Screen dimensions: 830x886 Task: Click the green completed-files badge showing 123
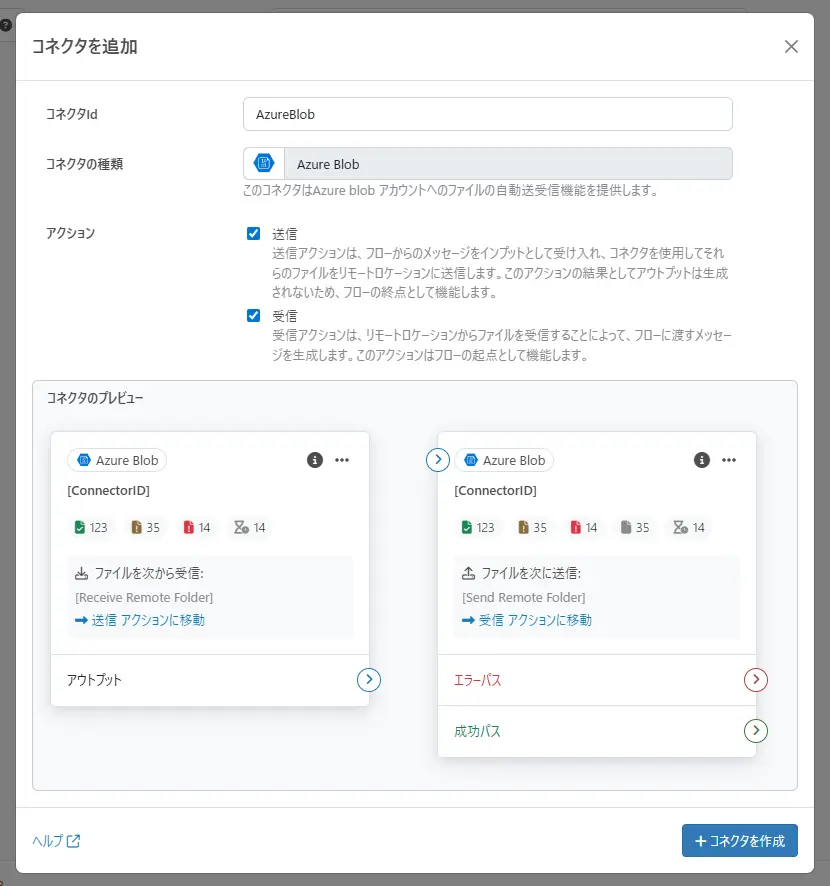pyautogui.click(x=89, y=527)
